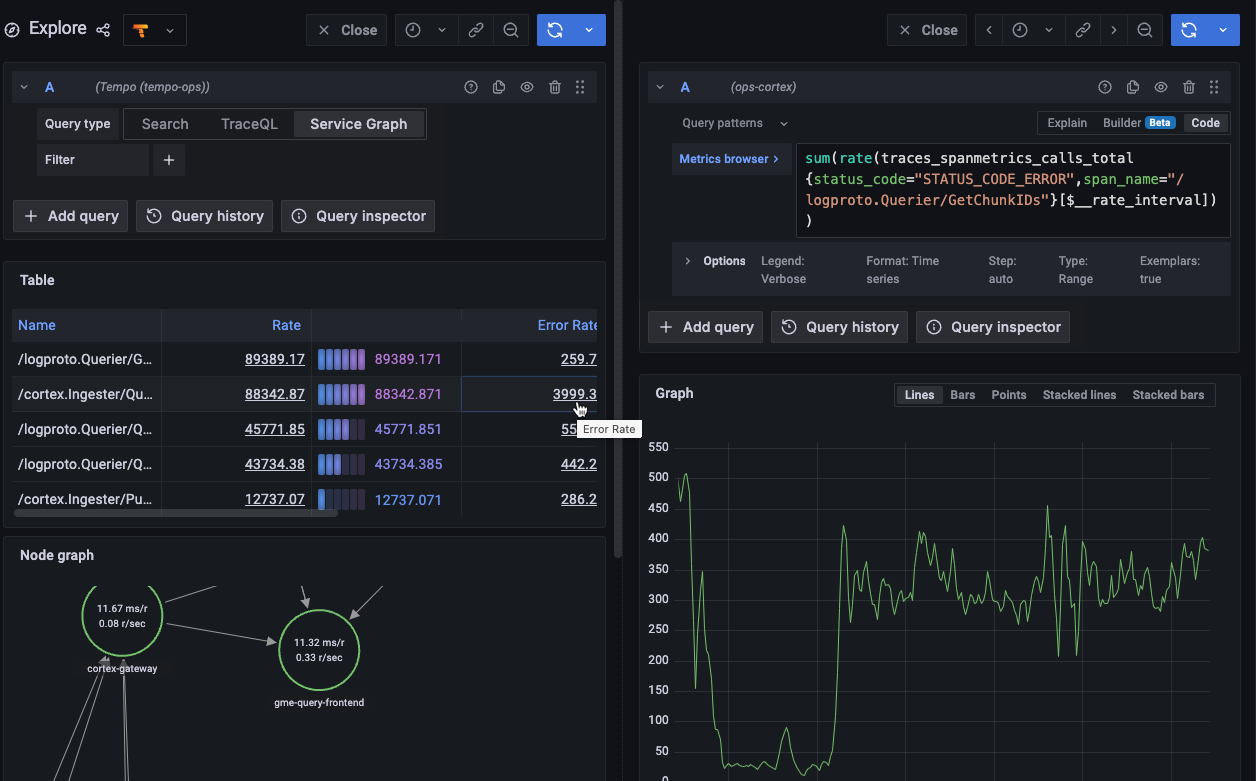Screen dimensions: 1256x781
Task: Open the Query patterns dropdown
Action: pyautogui.click(x=735, y=123)
